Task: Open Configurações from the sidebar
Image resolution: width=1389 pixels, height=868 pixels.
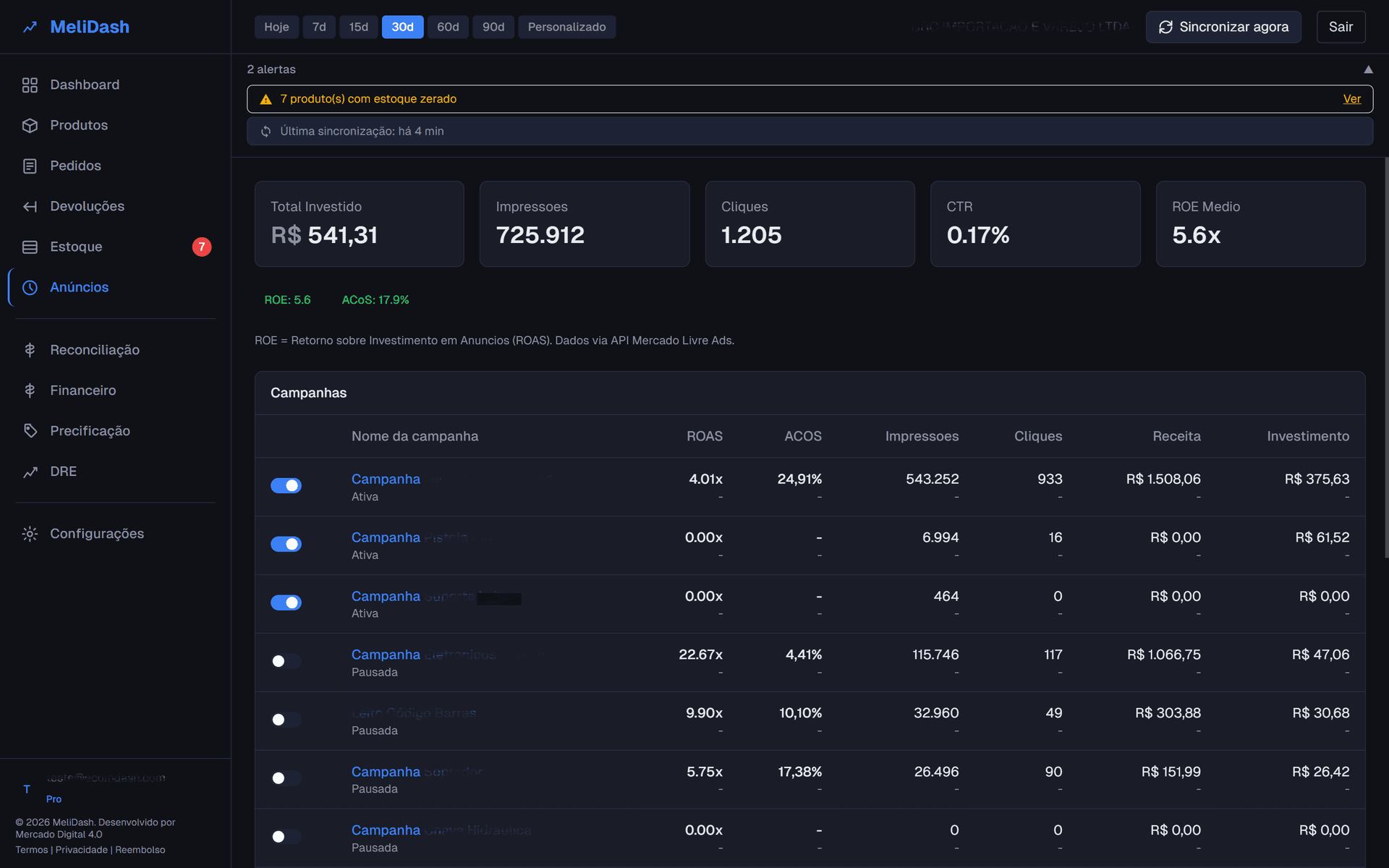Action: click(x=30, y=533)
